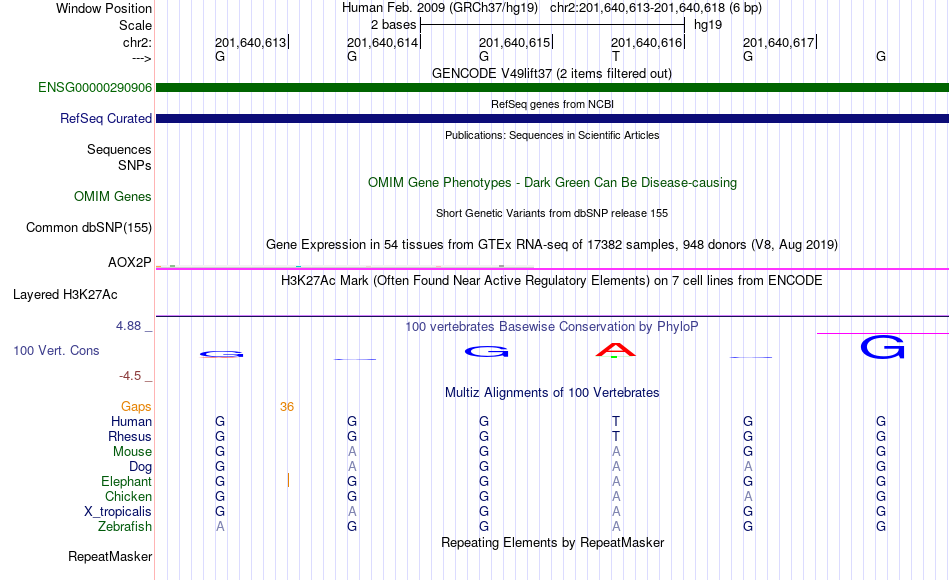Screen dimensions: 950x580
Task: Click OMIM Gene Phenotypes track title
Action: pos(552,182)
